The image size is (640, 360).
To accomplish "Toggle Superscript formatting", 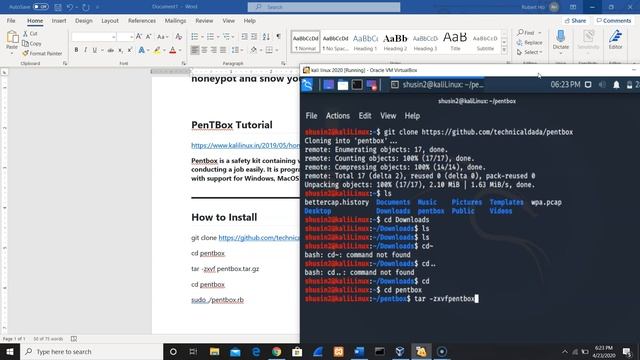I will click(x=130, y=50).
